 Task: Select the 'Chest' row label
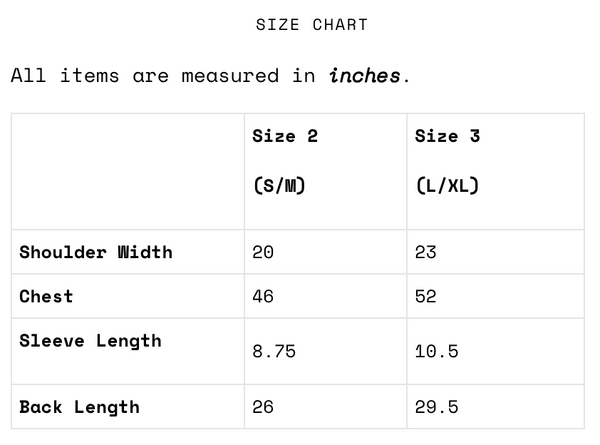coord(46,296)
